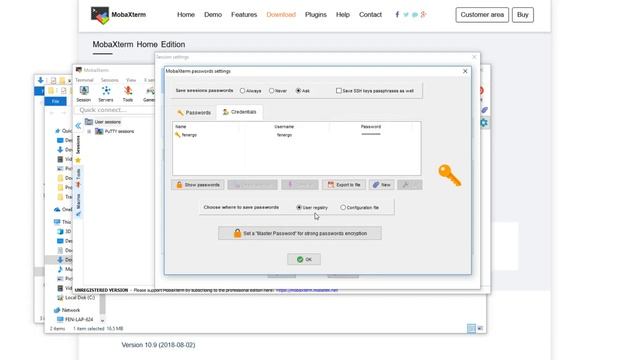This screenshot has width=640, height=360.
Task: Click the Quick access star icon in Explorer
Action: click(57, 131)
